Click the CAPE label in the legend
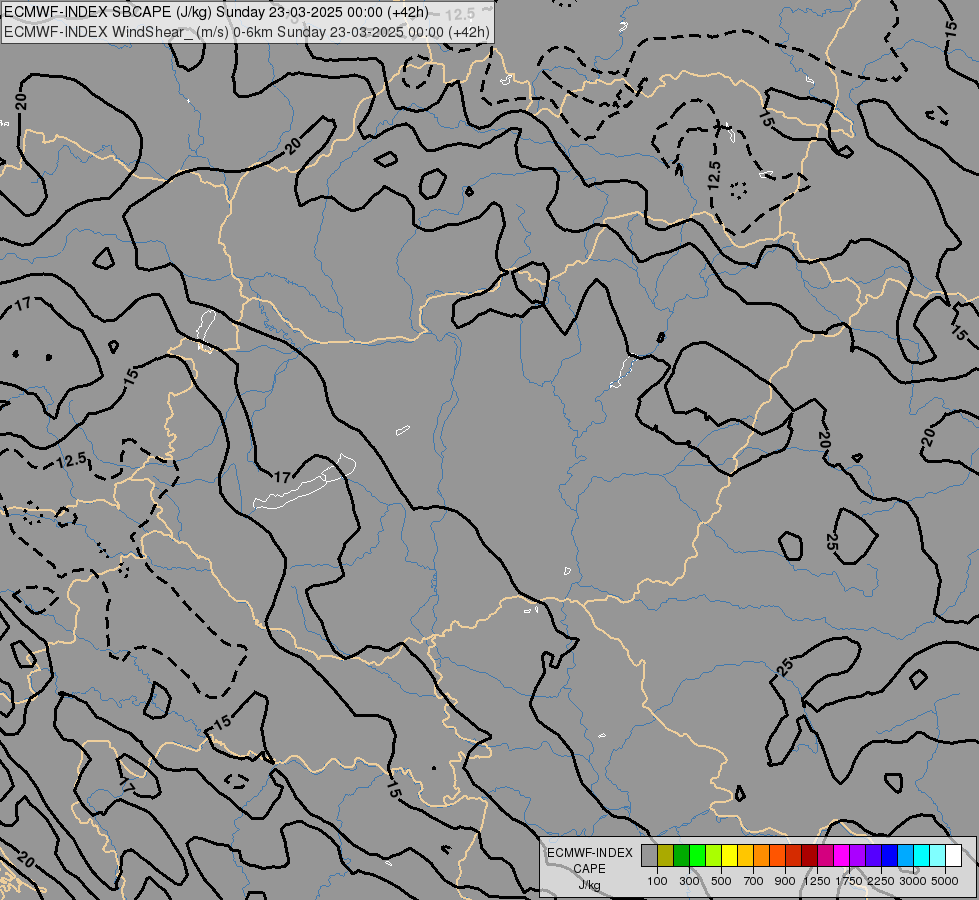979x900 pixels. click(590, 868)
